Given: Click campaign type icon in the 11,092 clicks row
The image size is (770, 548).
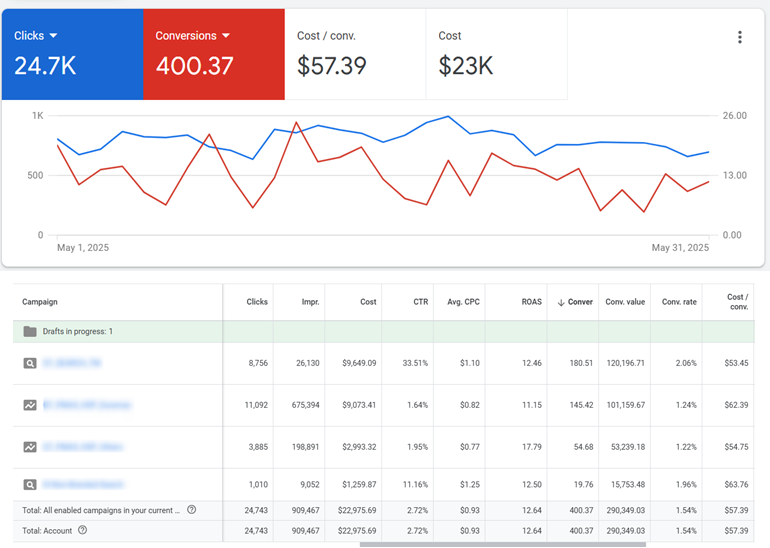Looking at the screenshot, I should pyautogui.click(x=30, y=405).
